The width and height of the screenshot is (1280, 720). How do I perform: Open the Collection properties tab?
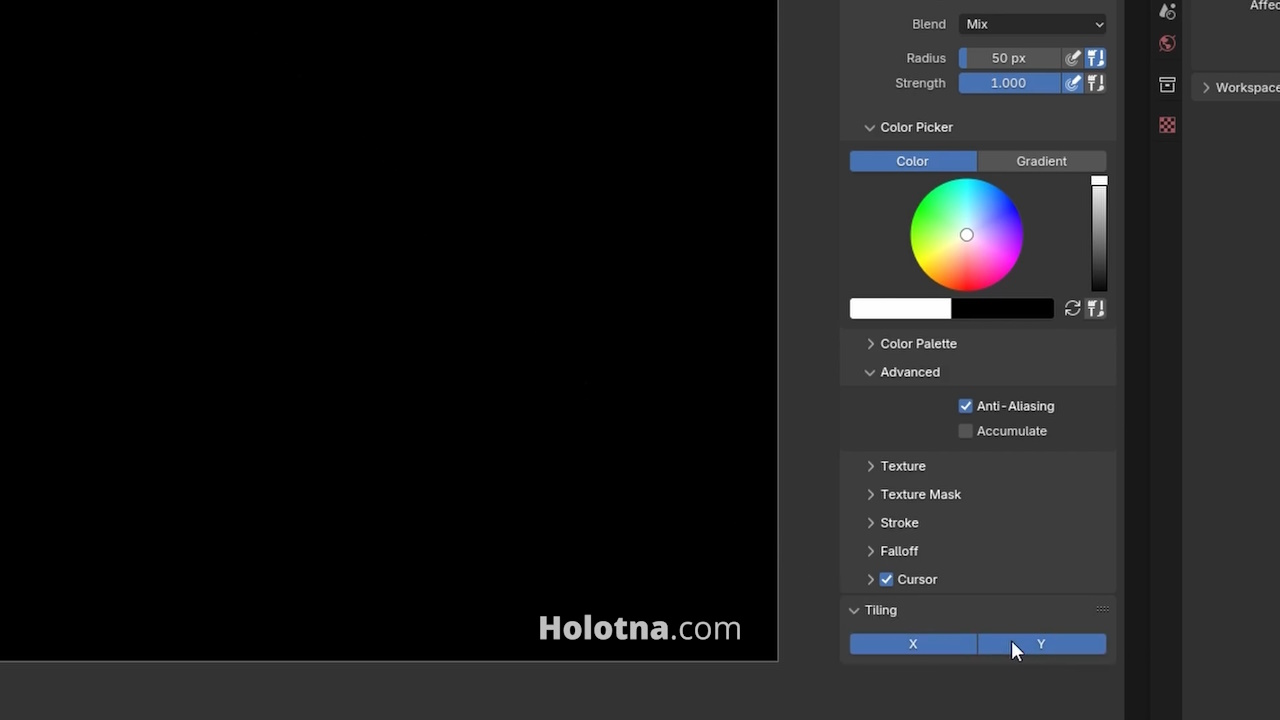click(x=1167, y=85)
